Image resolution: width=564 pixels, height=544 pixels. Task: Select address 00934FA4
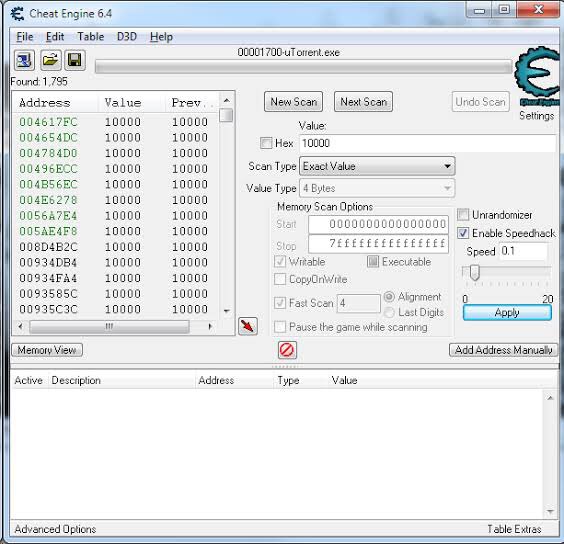[x=48, y=278]
